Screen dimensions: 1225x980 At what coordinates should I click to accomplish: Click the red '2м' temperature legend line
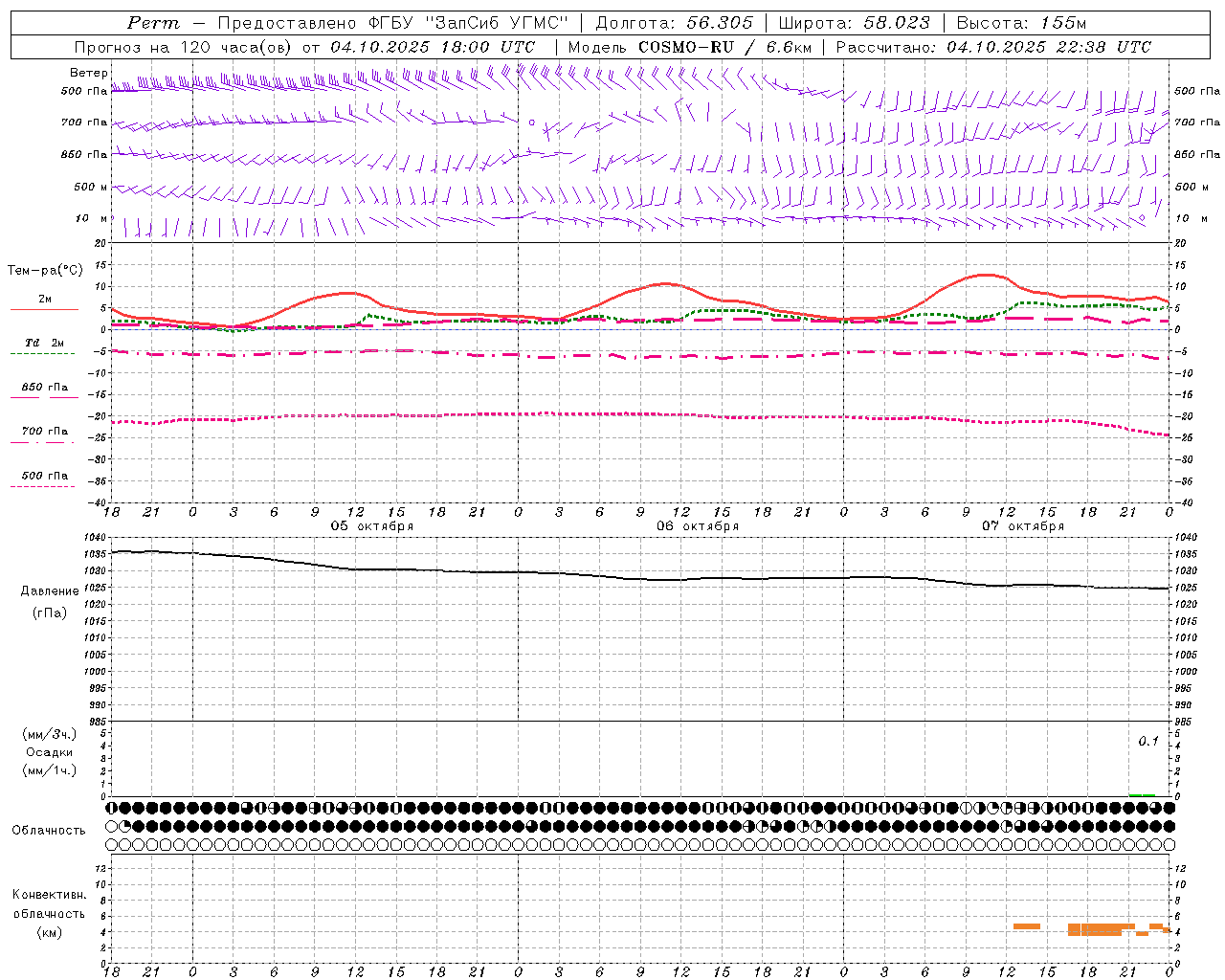pos(44,309)
